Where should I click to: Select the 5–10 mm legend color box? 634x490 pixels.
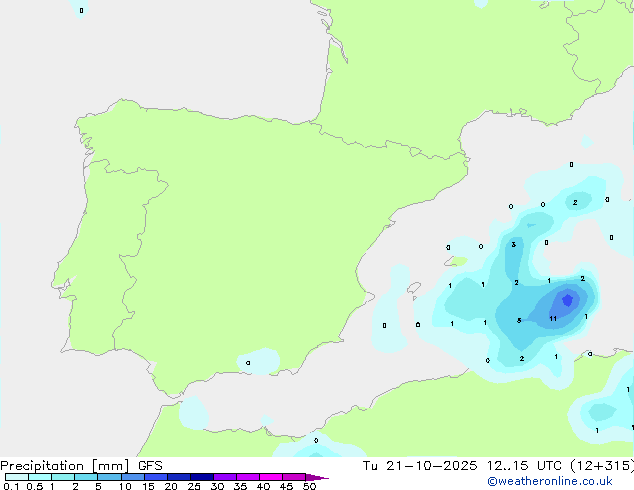(x=109, y=477)
